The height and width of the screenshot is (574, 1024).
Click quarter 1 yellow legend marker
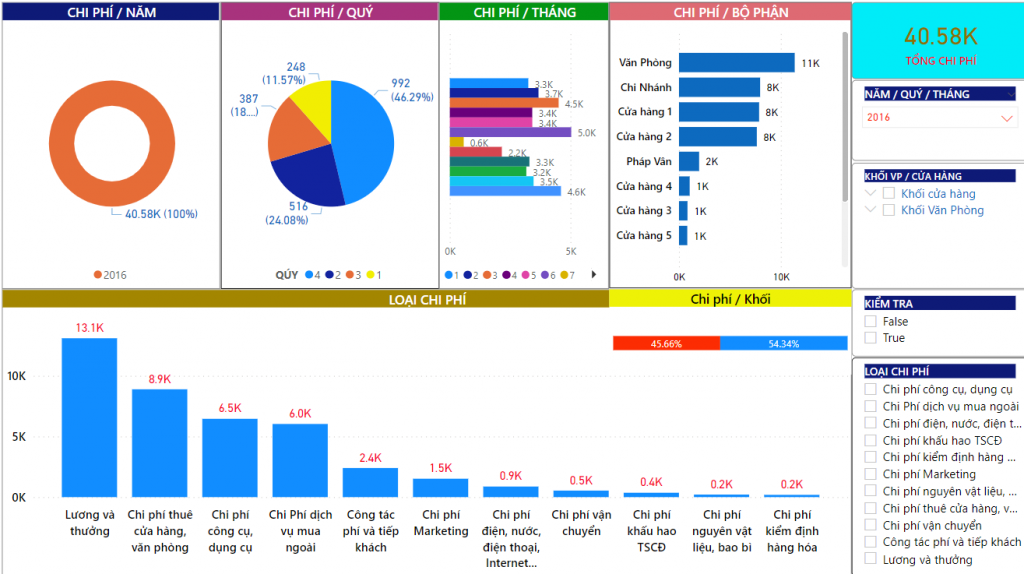pyautogui.click(x=370, y=275)
